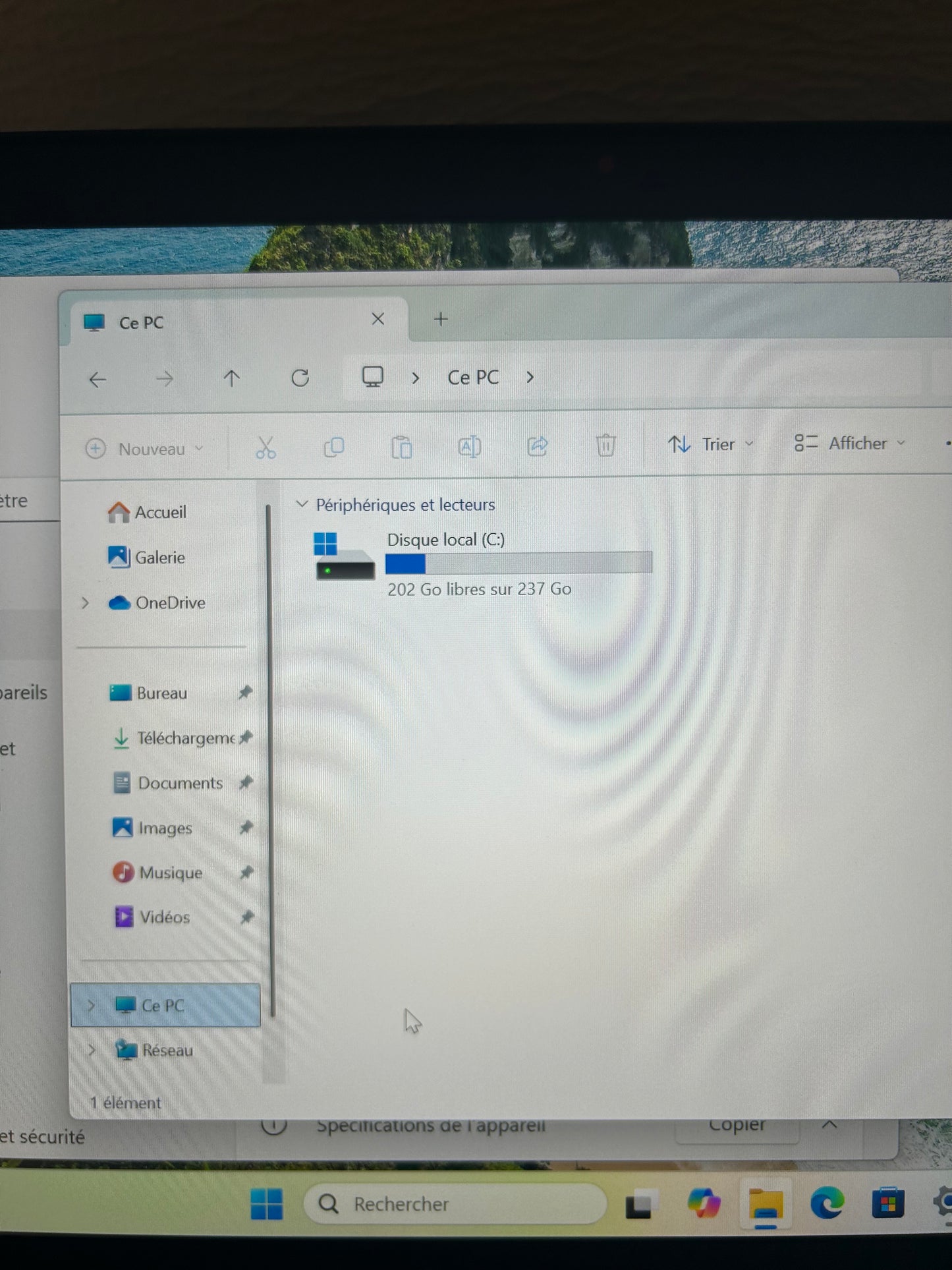This screenshot has width=952, height=1270.
Task: Click the Back navigation arrow
Action: coord(98,380)
